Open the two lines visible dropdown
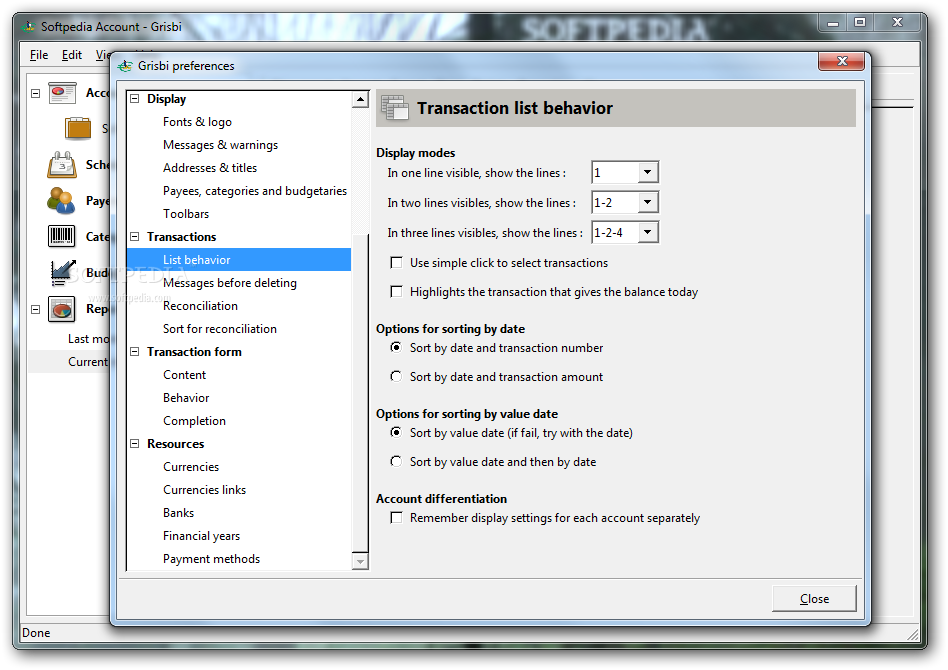This screenshot has width=948, height=670. point(648,202)
